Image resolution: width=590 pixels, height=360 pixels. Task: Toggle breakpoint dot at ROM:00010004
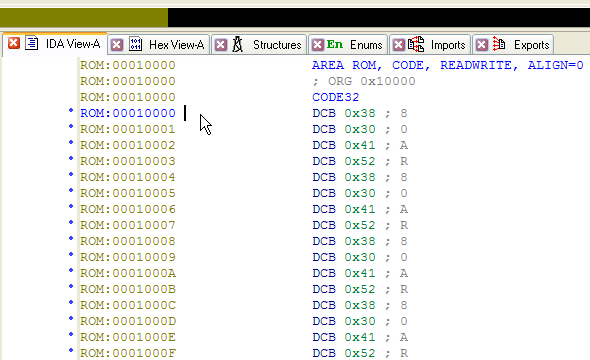(x=71, y=174)
